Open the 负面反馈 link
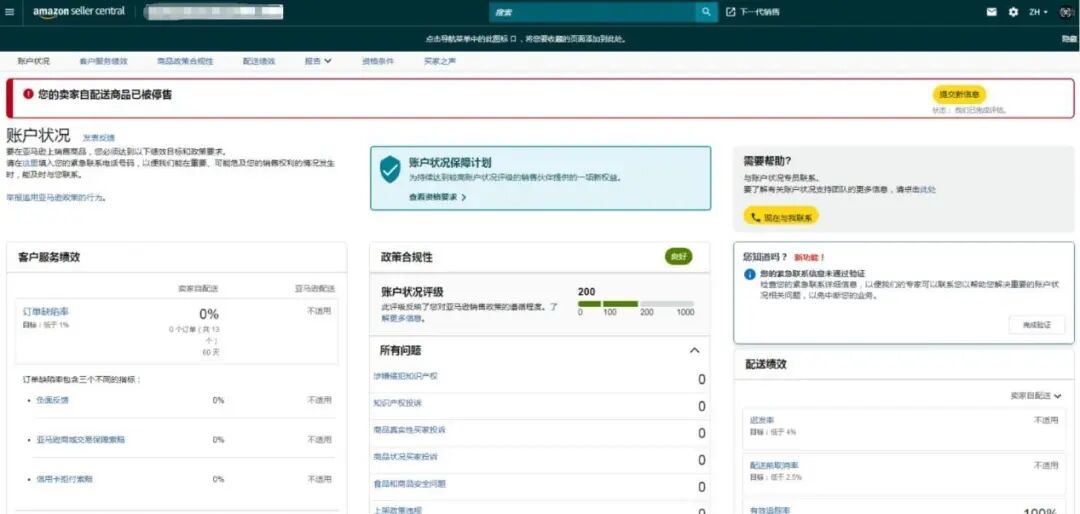Screen dimensions: 1080x514 (52, 400)
